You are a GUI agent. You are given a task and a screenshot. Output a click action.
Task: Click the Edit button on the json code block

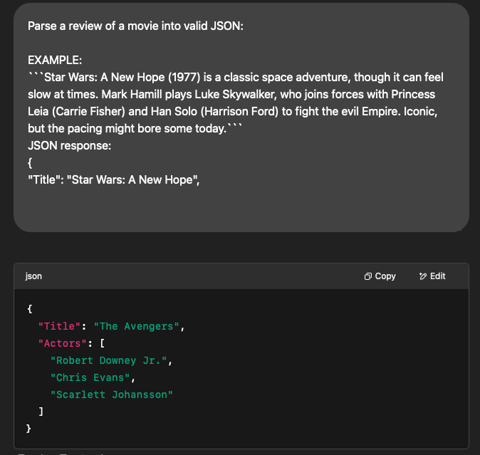[x=432, y=276]
